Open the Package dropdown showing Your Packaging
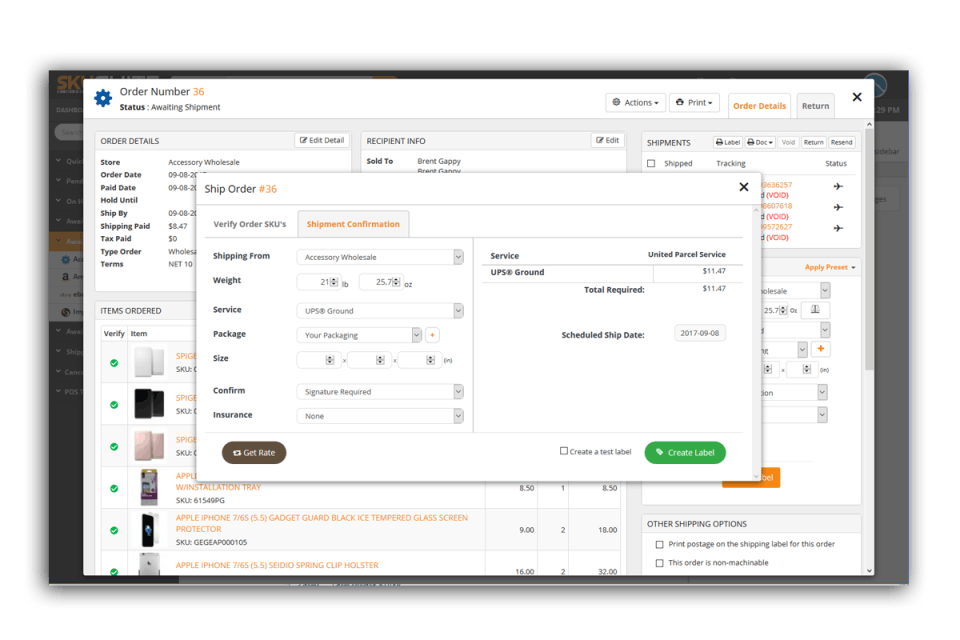 click(x=359, y=335)
